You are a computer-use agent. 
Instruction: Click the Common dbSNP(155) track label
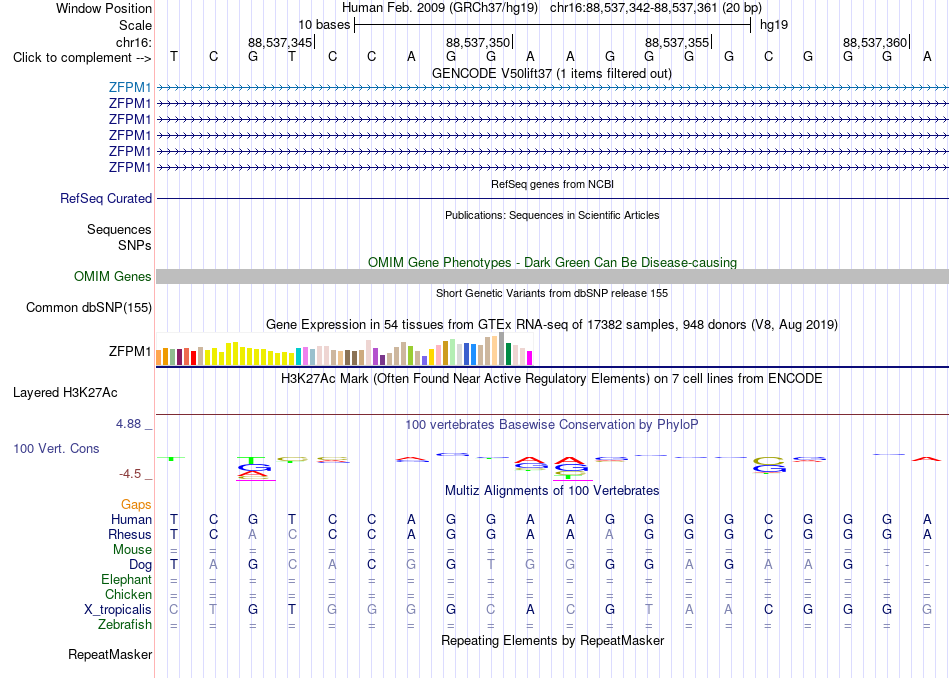pyautogui.click(x=89, y=307)
